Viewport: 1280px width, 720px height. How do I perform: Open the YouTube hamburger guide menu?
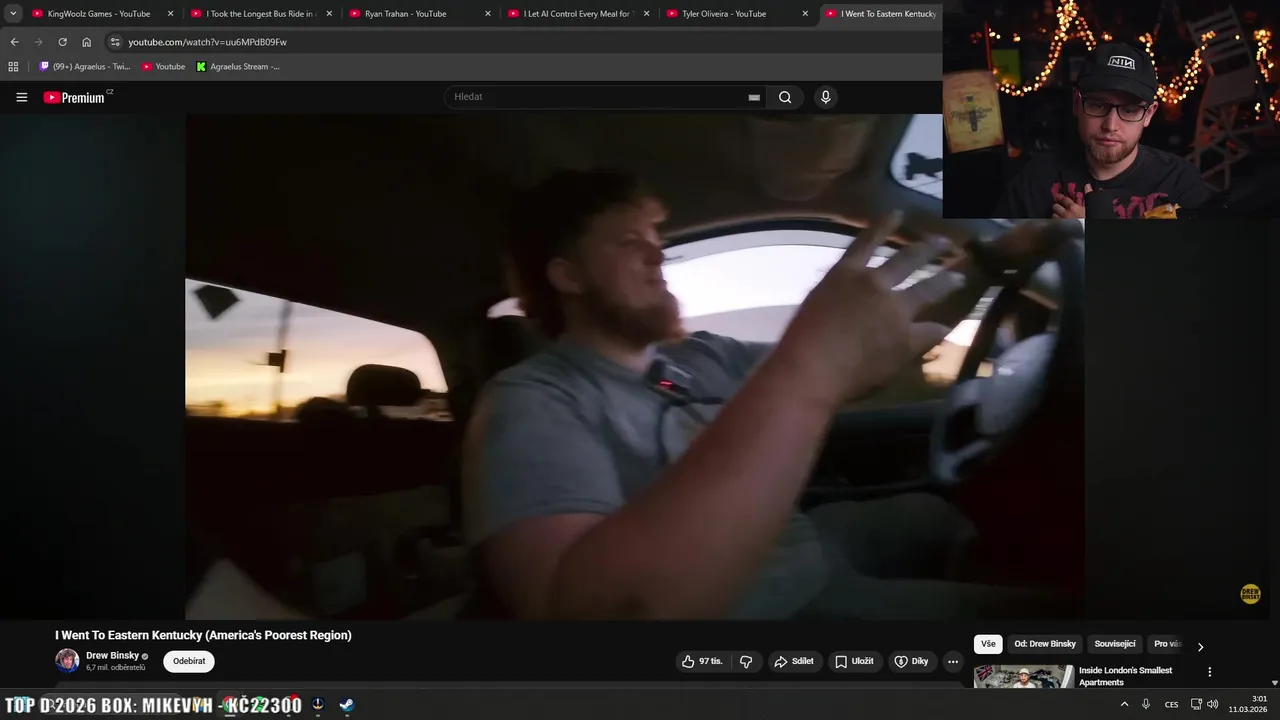(21, 97)
